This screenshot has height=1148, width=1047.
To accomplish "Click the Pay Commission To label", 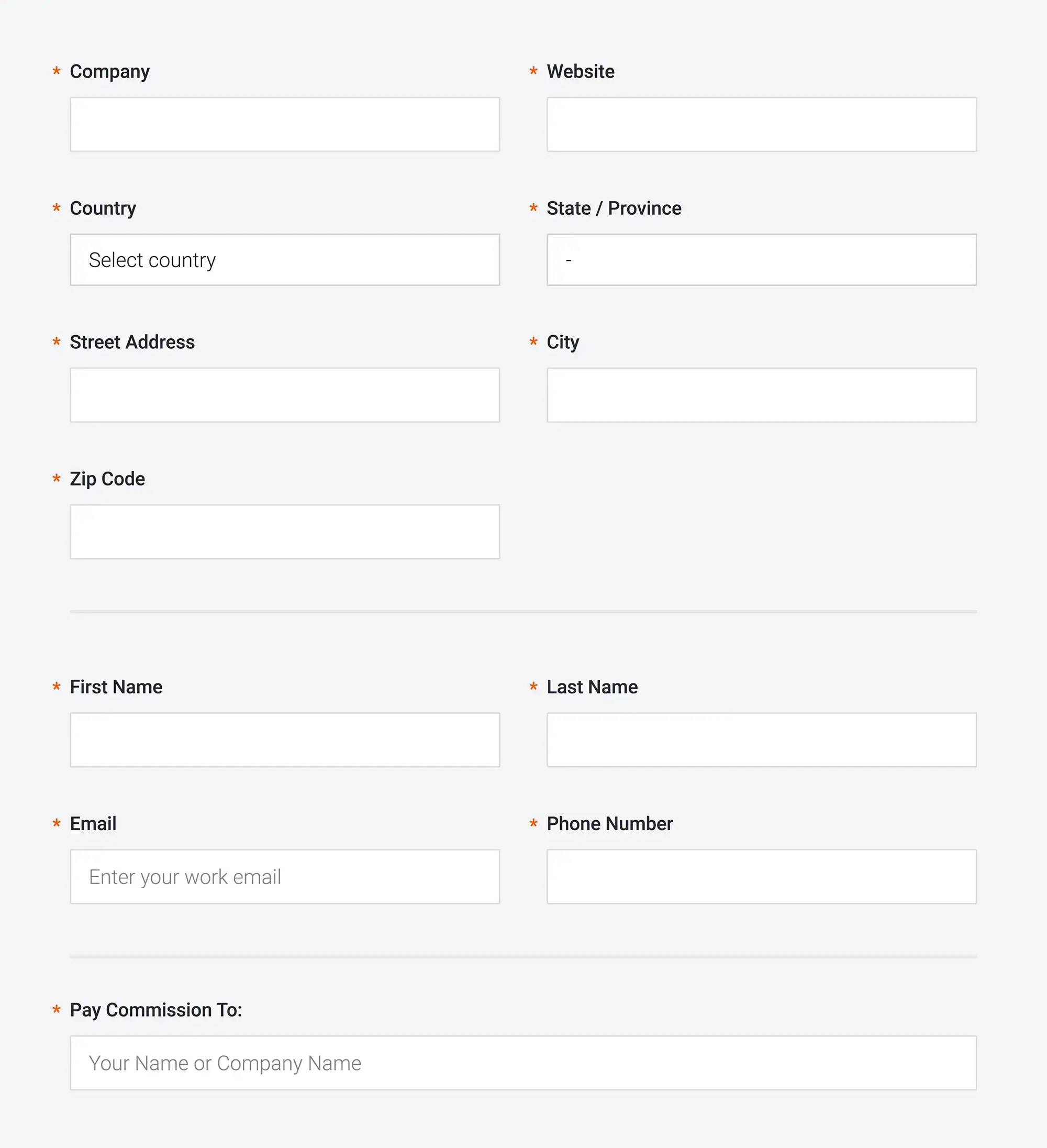I will coord(155,1010).
